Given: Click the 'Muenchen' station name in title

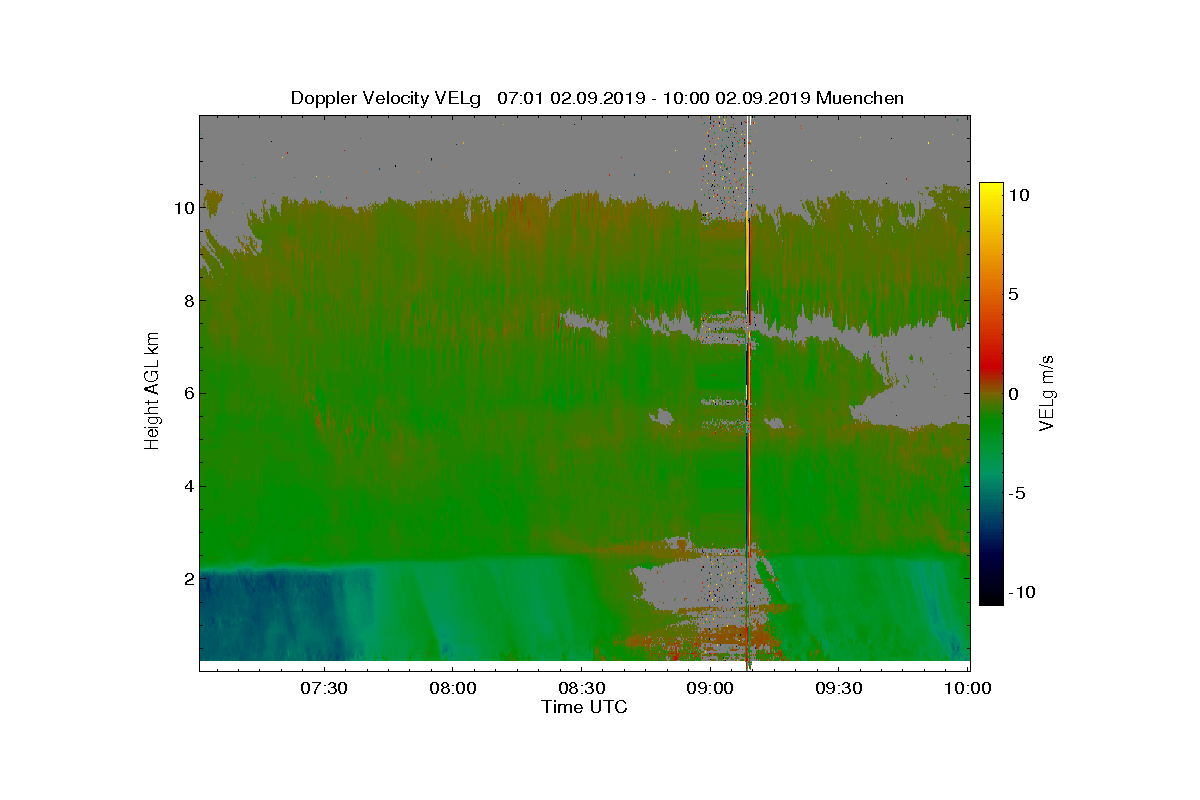Looking at the screenshot, I should (x=860, y=98).
